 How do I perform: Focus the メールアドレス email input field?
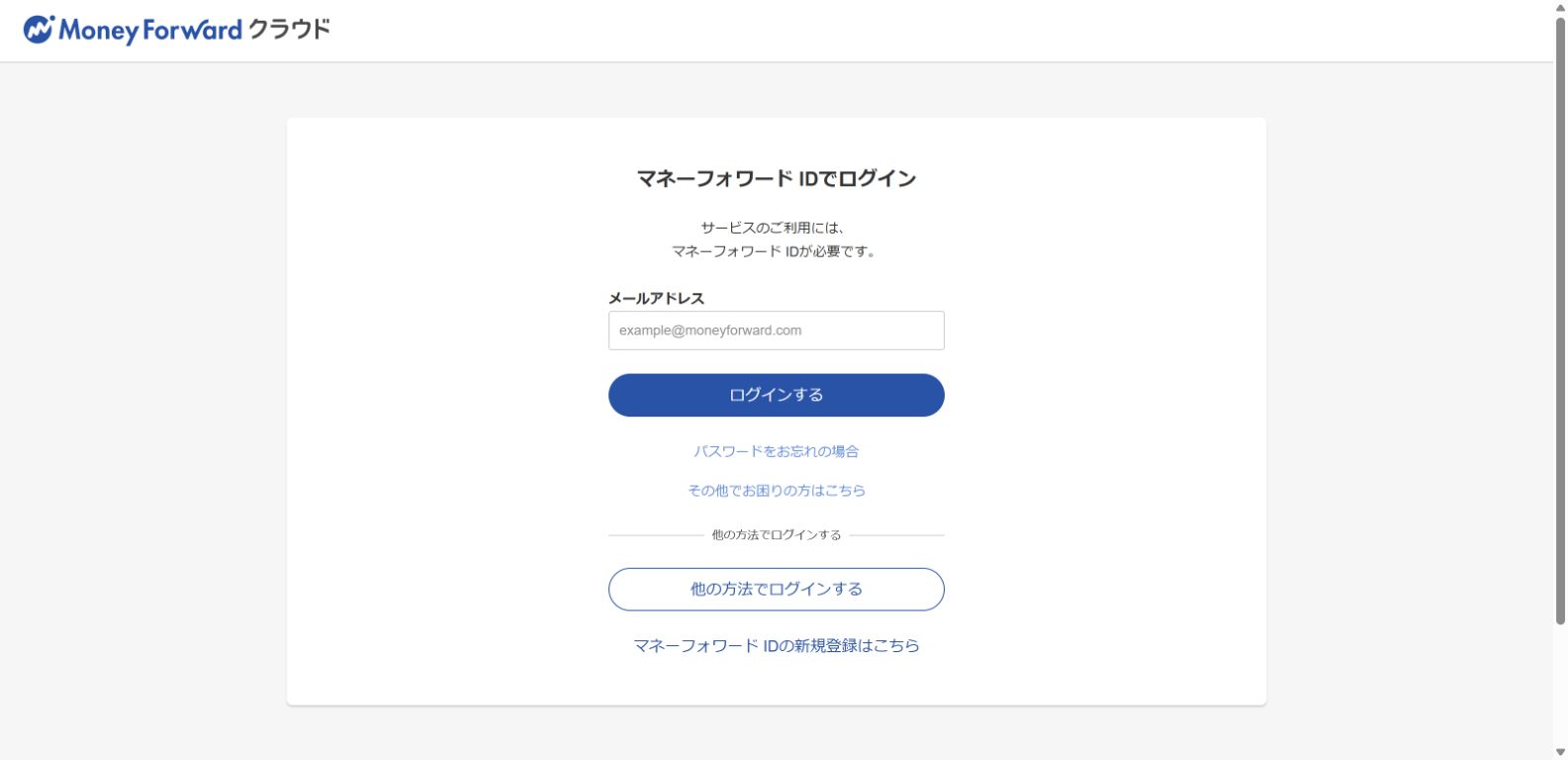click(x=777, y=331)
